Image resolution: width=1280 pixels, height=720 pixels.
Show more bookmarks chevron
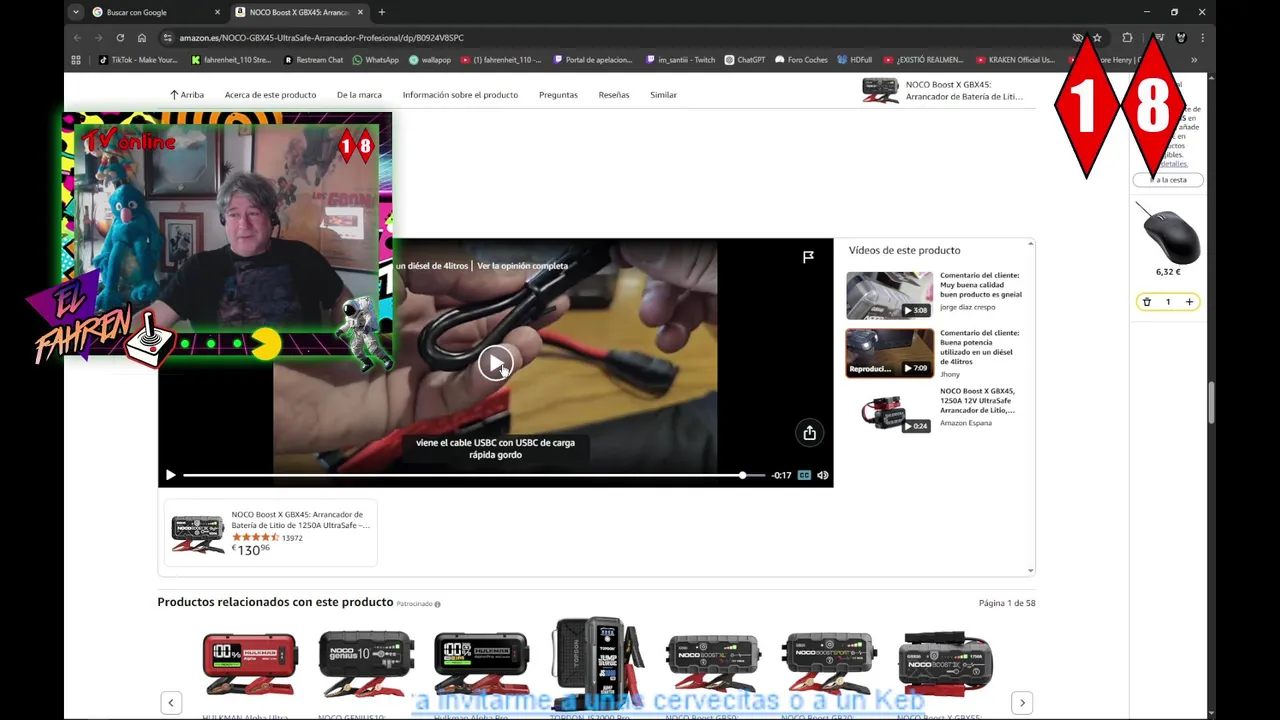click(x=1193, y=60)
